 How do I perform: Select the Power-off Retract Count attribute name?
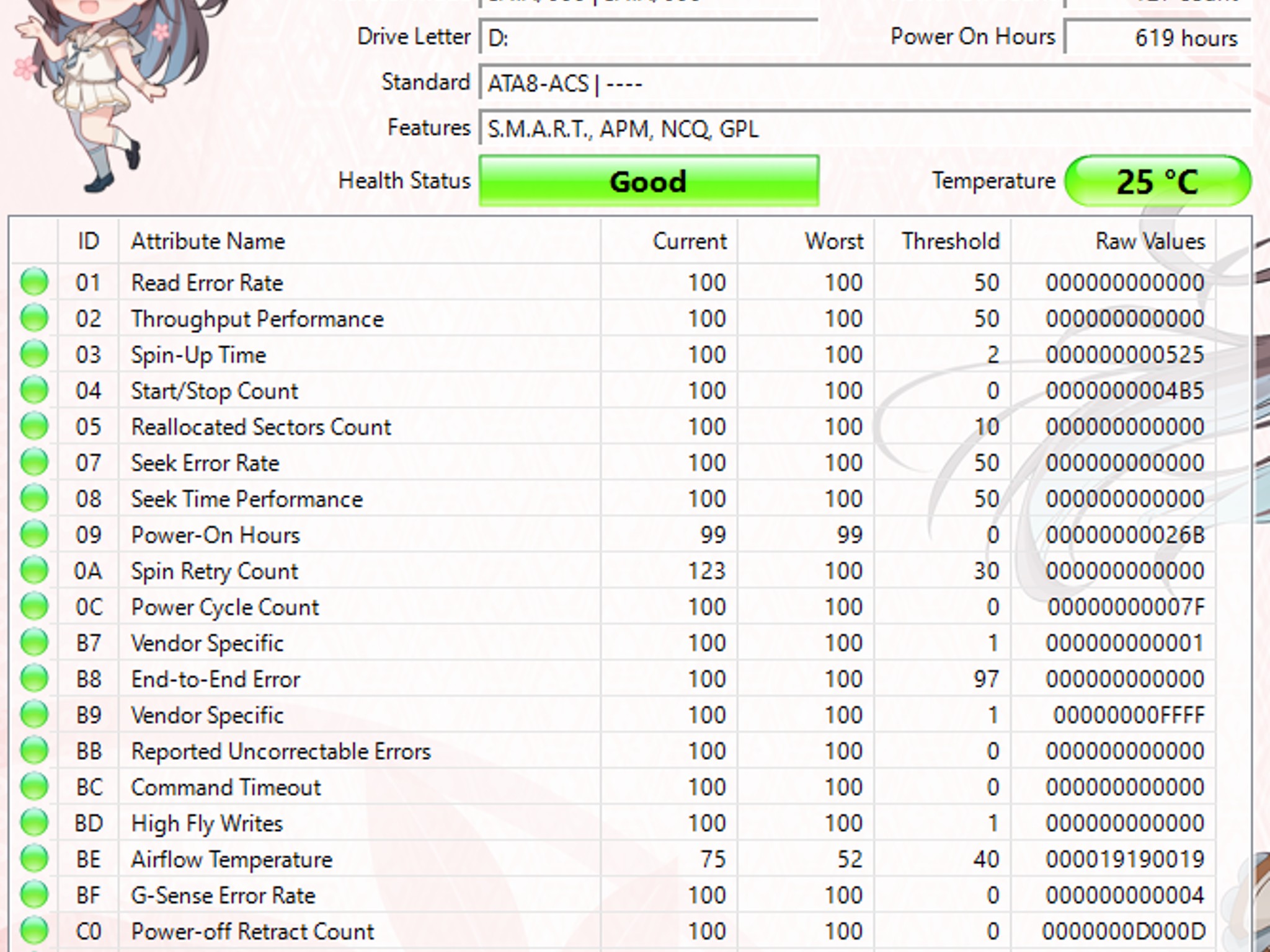tap(253, 932)
